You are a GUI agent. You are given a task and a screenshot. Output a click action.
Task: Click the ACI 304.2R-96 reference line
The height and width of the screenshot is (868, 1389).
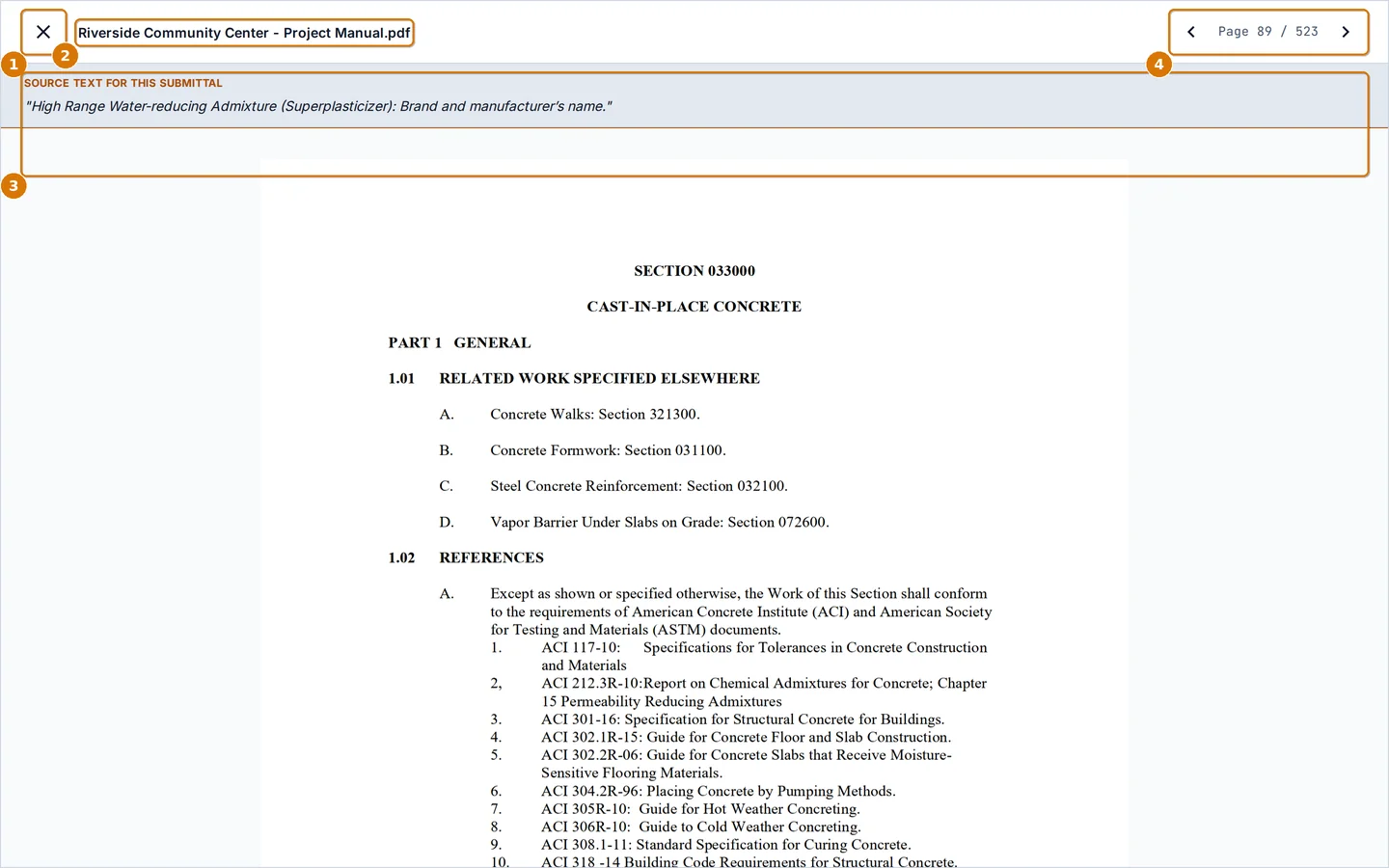pos(719,791)
